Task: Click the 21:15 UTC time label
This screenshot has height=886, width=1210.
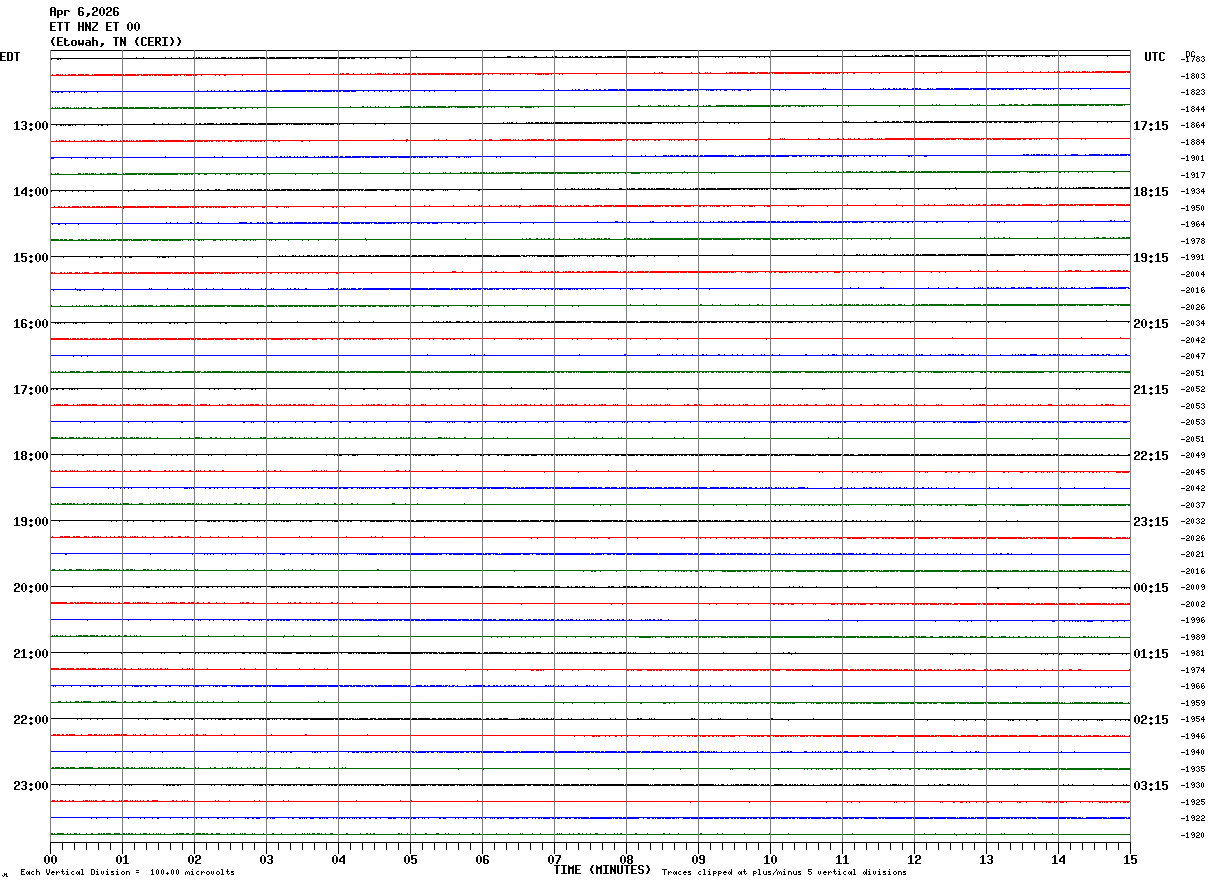Action: pos(1151,390)
